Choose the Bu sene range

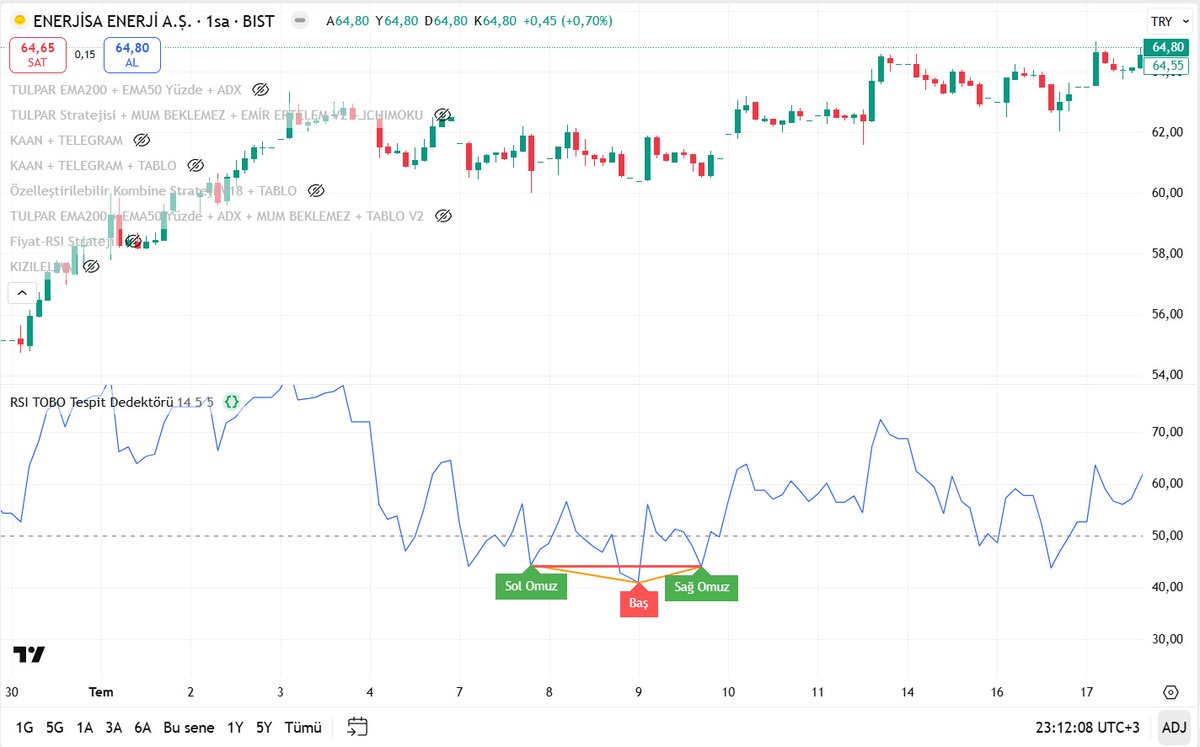(189, 727)
